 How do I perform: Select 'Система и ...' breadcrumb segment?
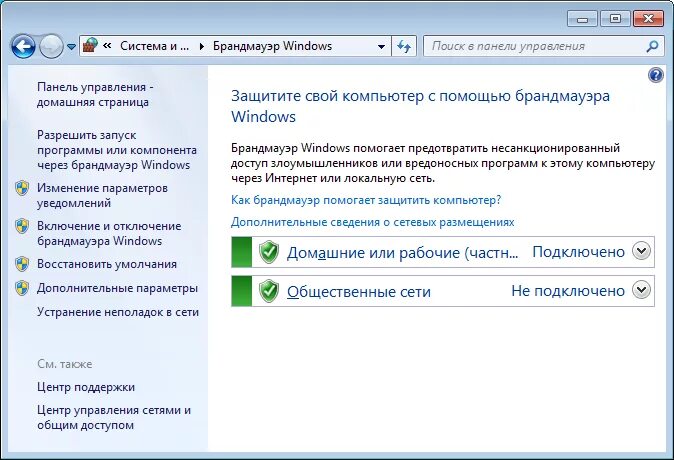click(154, 46)
